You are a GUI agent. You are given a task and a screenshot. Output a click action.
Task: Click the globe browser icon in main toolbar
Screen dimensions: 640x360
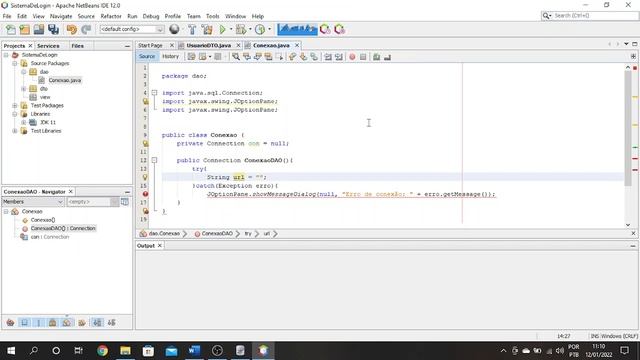174,29
